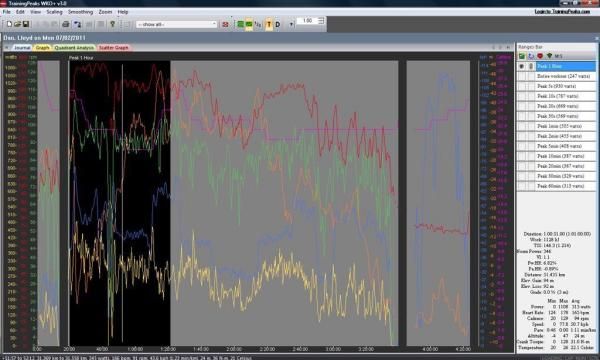Click the white vertical cursor line in the graph
Viewport: 600px width, 360px height.
coord(122,203)
